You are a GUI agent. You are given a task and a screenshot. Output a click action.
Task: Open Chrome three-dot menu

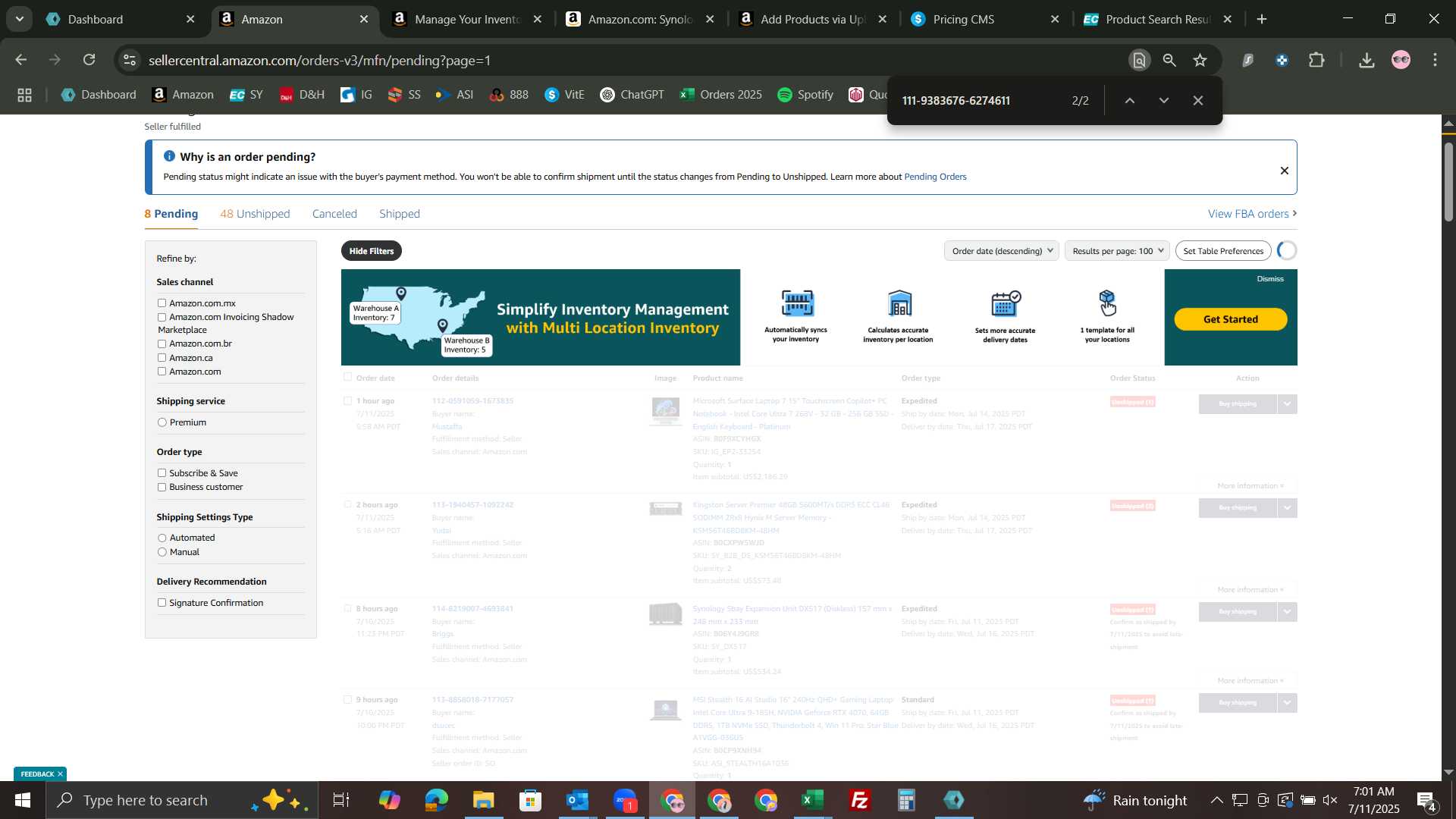(x=1436, y=60)
